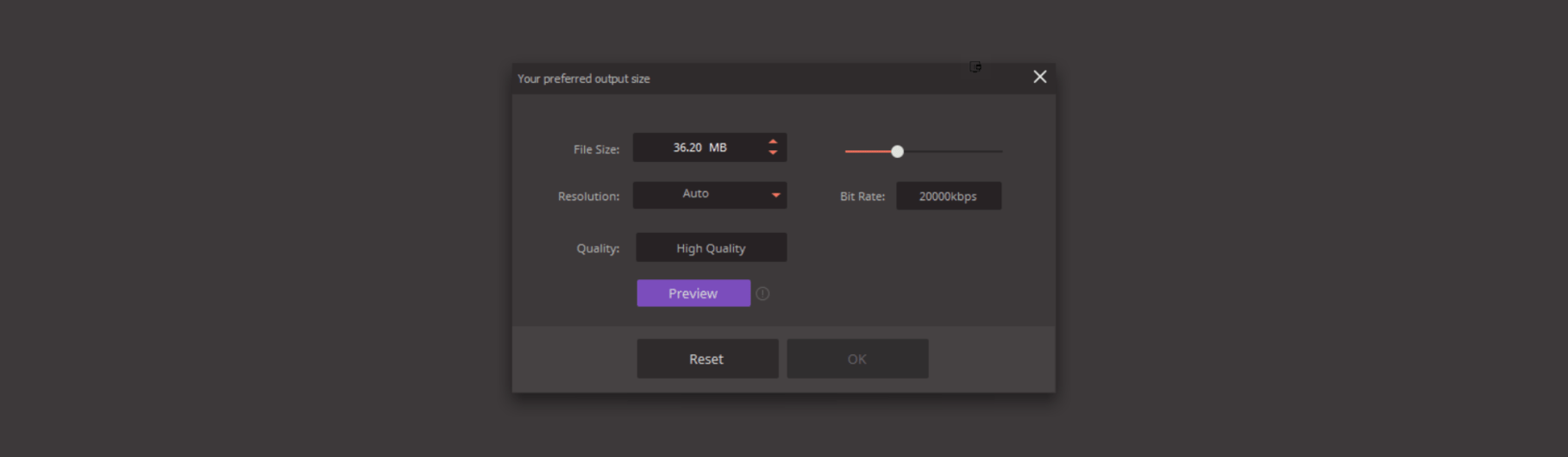This screenshot has height=457, width=1568.
Task: Click the info icon beside Preview
Action: pyautogui.click(x=762, y=294)
